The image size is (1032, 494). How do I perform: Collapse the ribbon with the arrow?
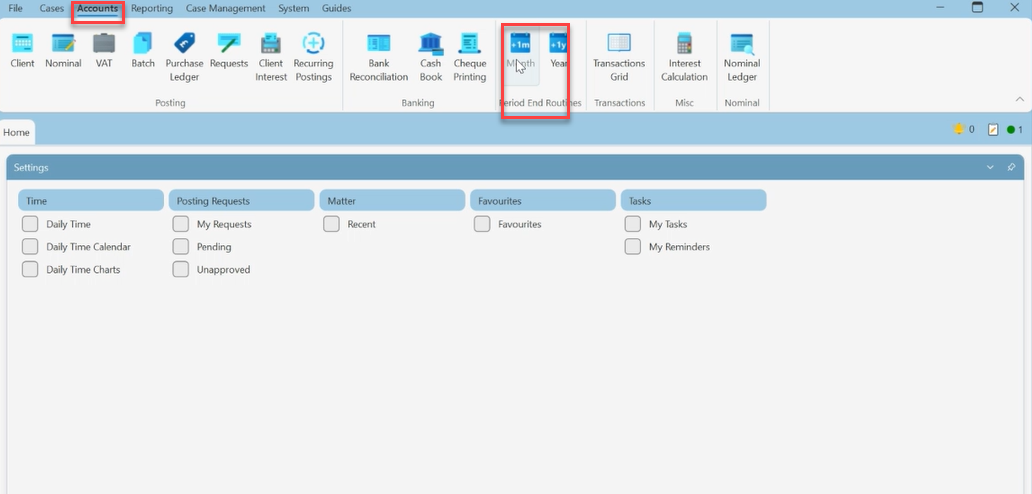tap(1019, 99)
